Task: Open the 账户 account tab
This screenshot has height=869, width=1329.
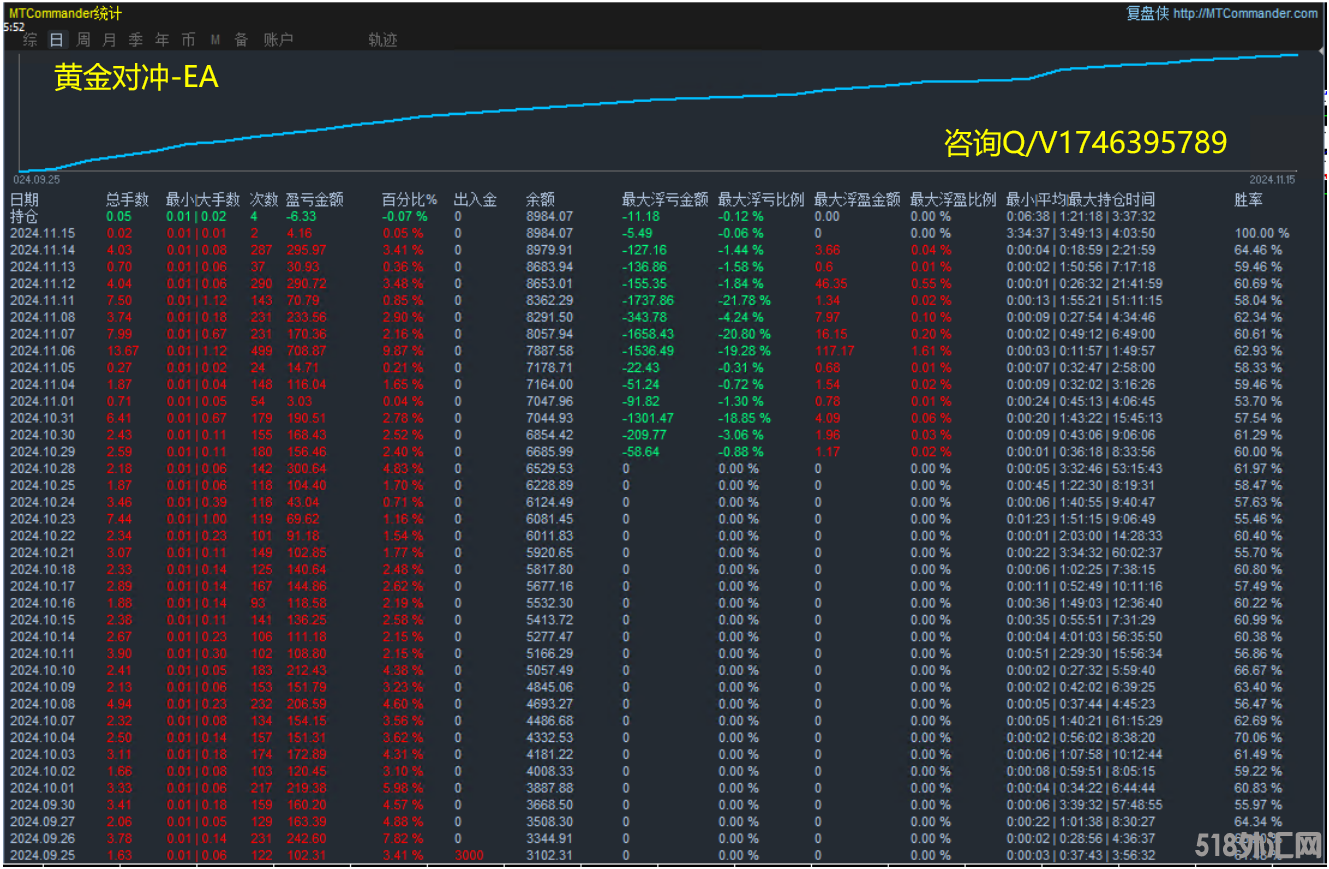Action: pyautogui.click(x=278, y=40)
